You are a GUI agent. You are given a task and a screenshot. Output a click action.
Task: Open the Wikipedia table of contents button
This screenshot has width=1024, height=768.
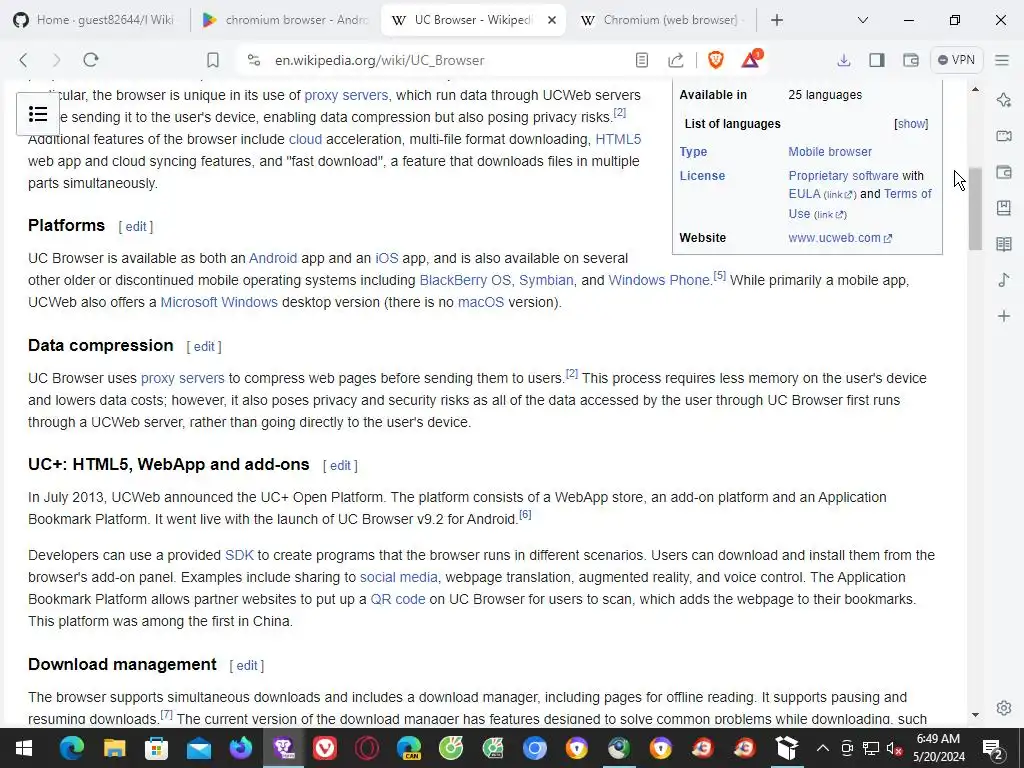pyautogui.click(x=38, y=114)
